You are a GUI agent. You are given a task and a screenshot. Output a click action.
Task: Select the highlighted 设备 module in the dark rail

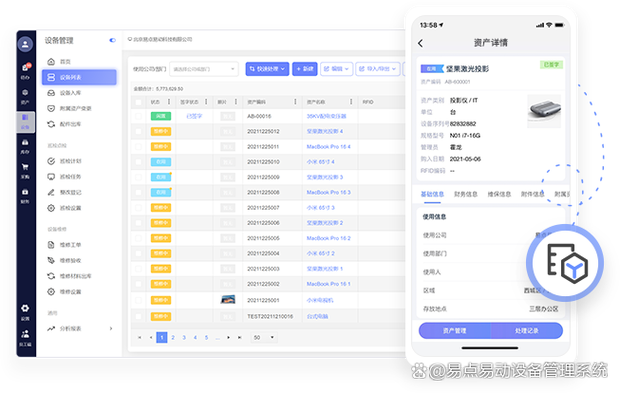click(25, 121)
